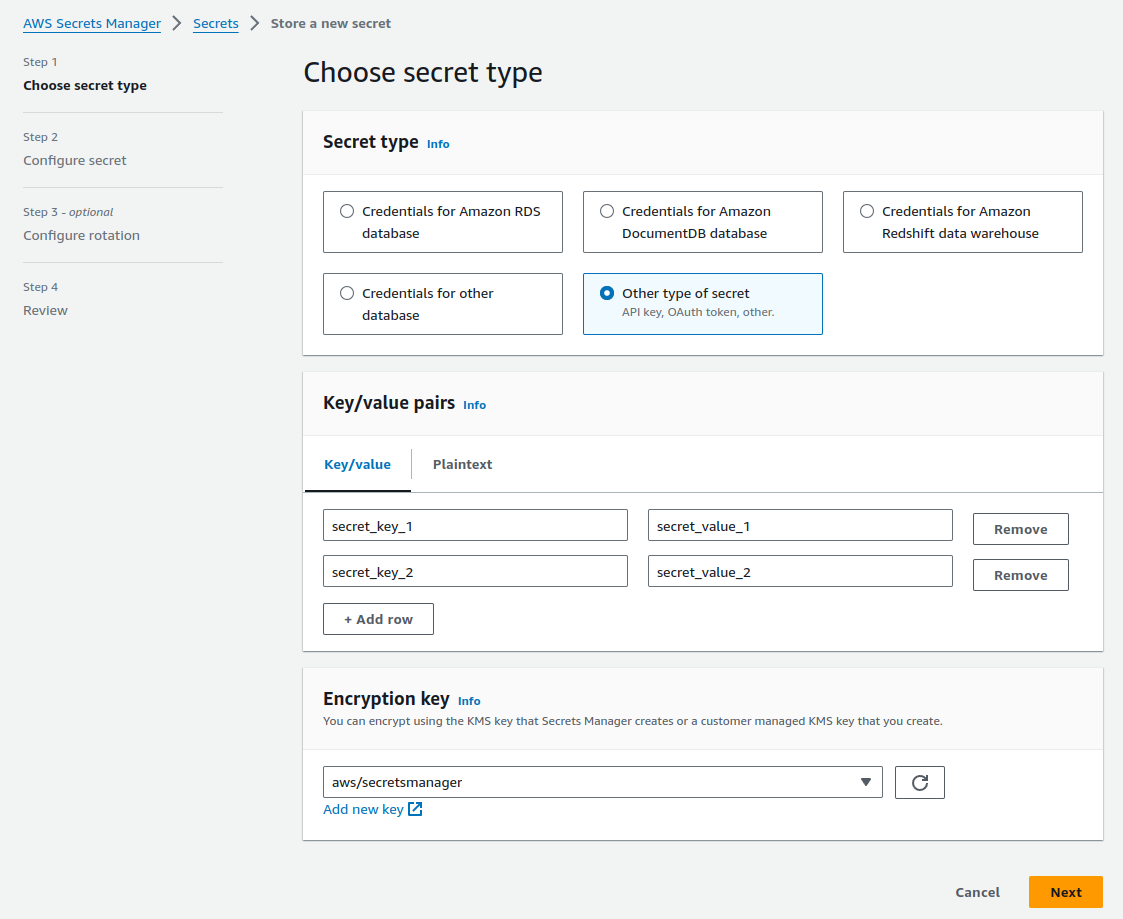
Task: Select Credentials for Amazon DocumentDB database radio
Action: pyautogui.click(x=607, y=211)
